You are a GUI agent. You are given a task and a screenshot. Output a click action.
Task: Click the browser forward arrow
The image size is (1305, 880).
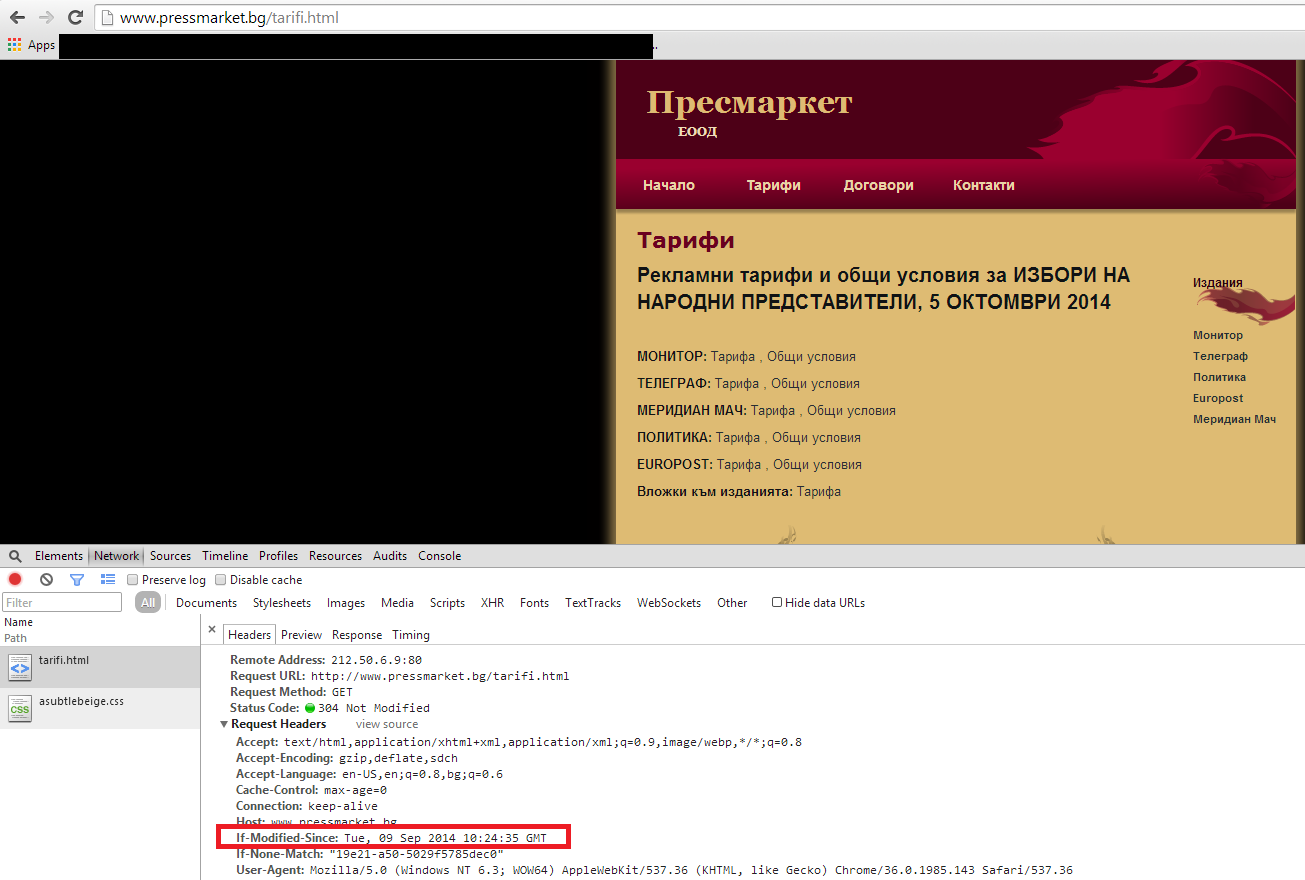46,17
